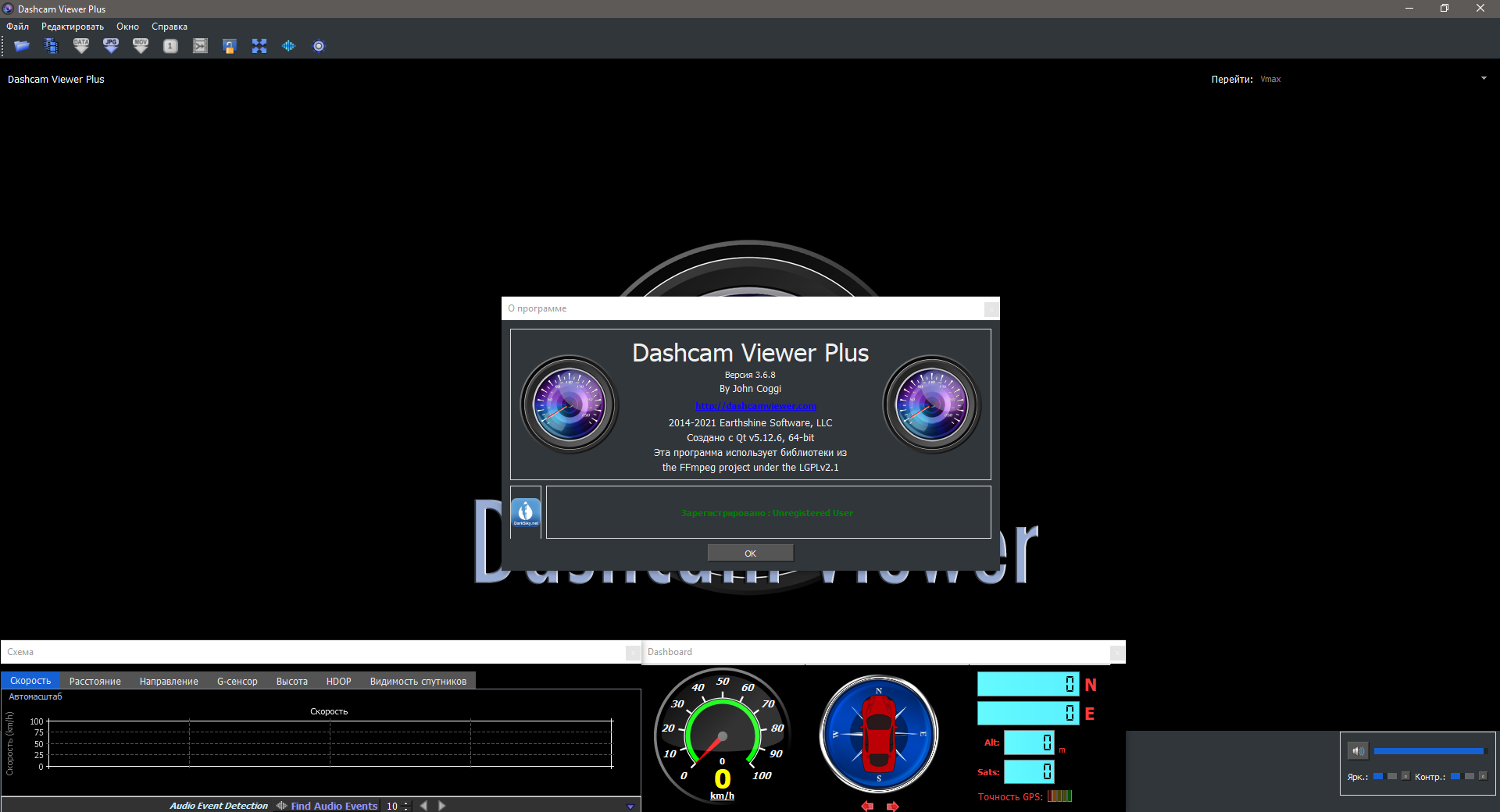1500x812 pixels.
Task: Switch to the Скорость tab
Action: (x=30, y=681)
